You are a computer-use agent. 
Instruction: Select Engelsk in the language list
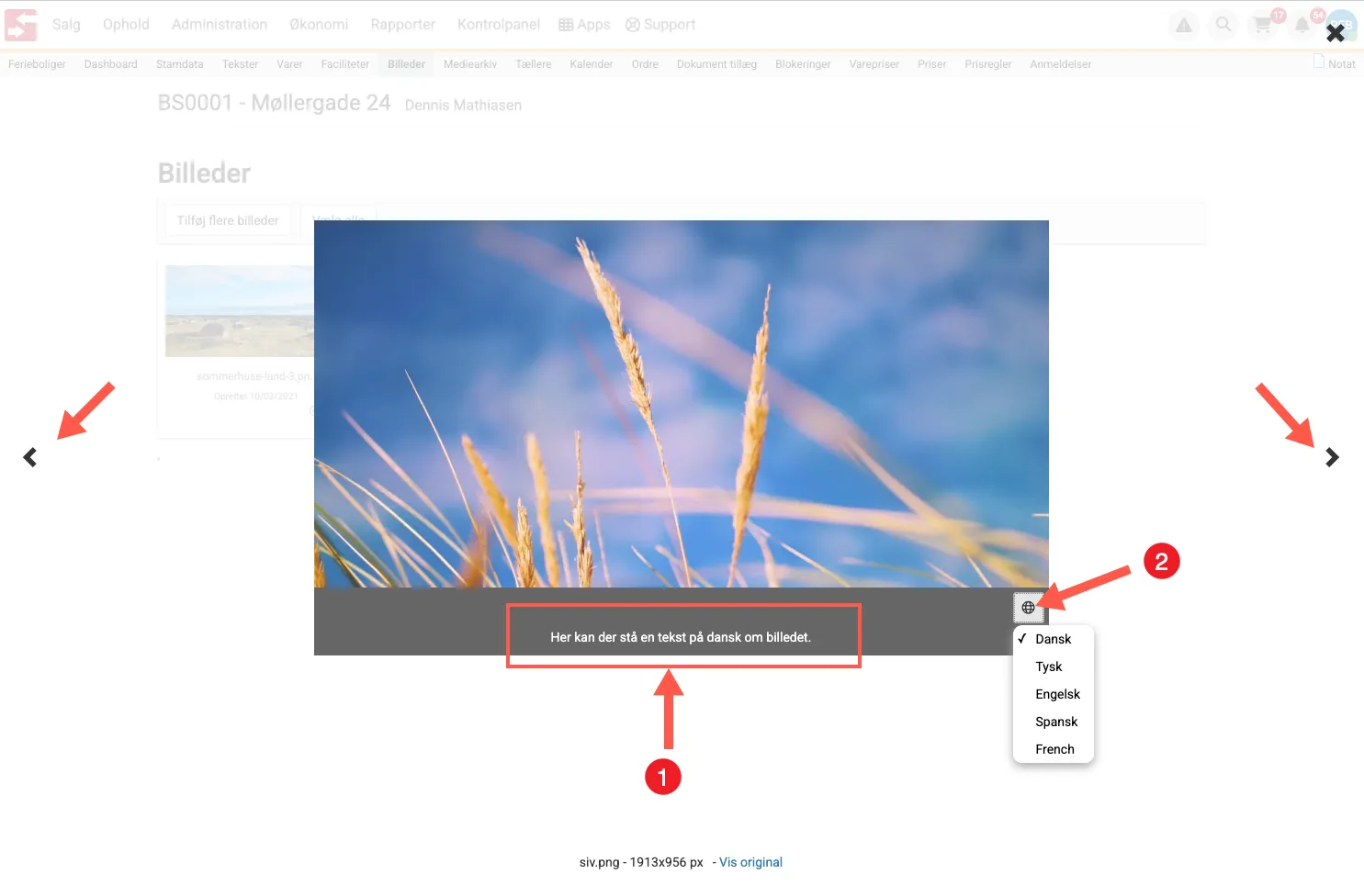point(1057,694)
